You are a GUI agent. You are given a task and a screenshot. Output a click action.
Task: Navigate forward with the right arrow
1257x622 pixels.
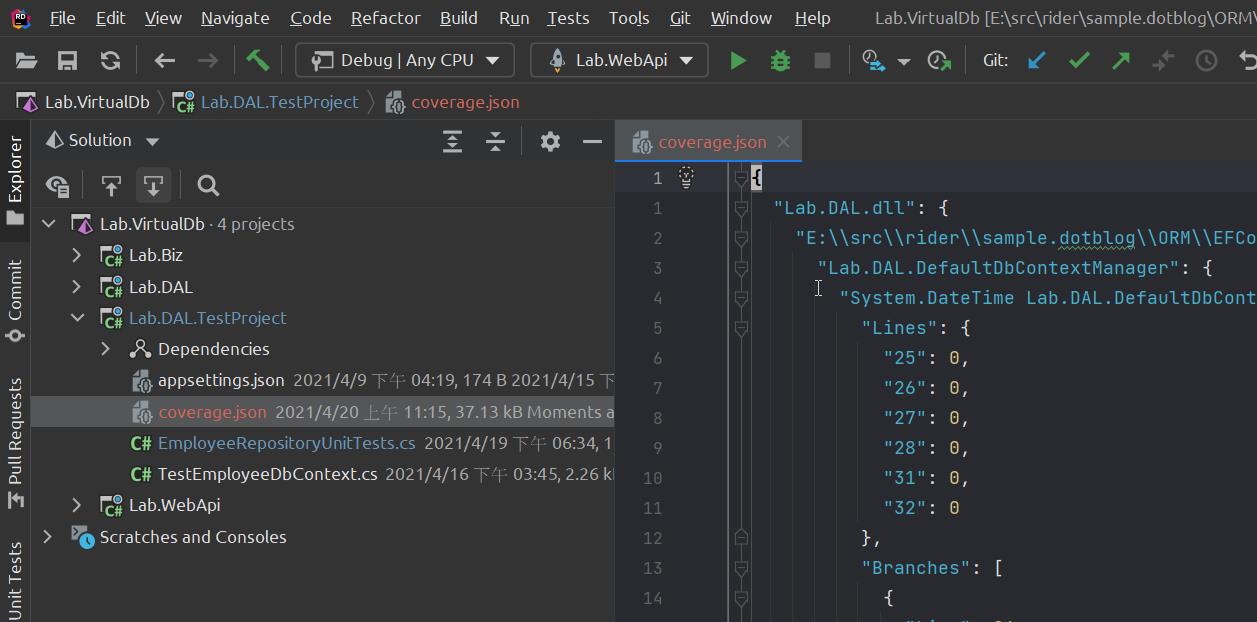[x=207, y=60]
